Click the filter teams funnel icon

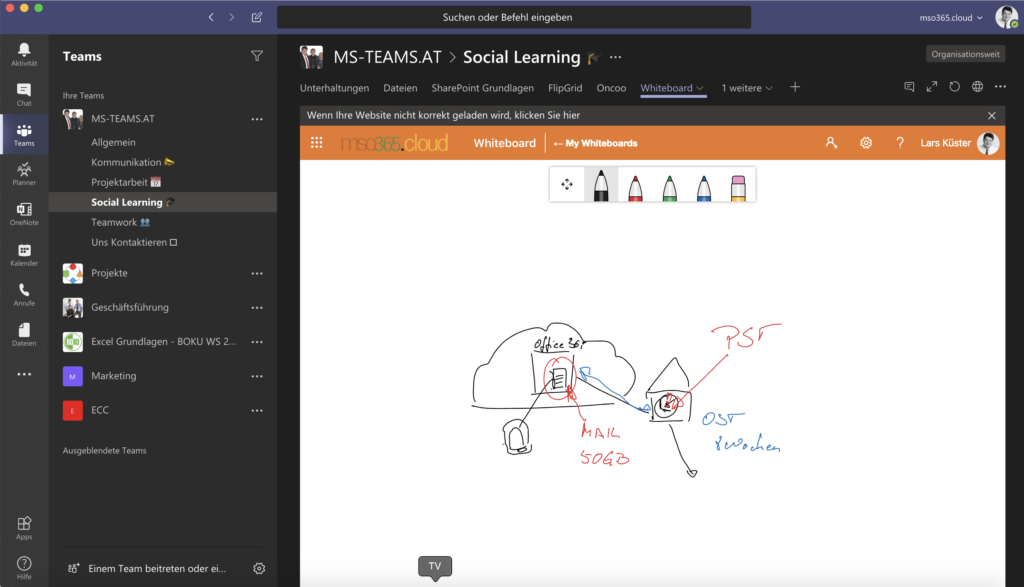pos(257,56)
